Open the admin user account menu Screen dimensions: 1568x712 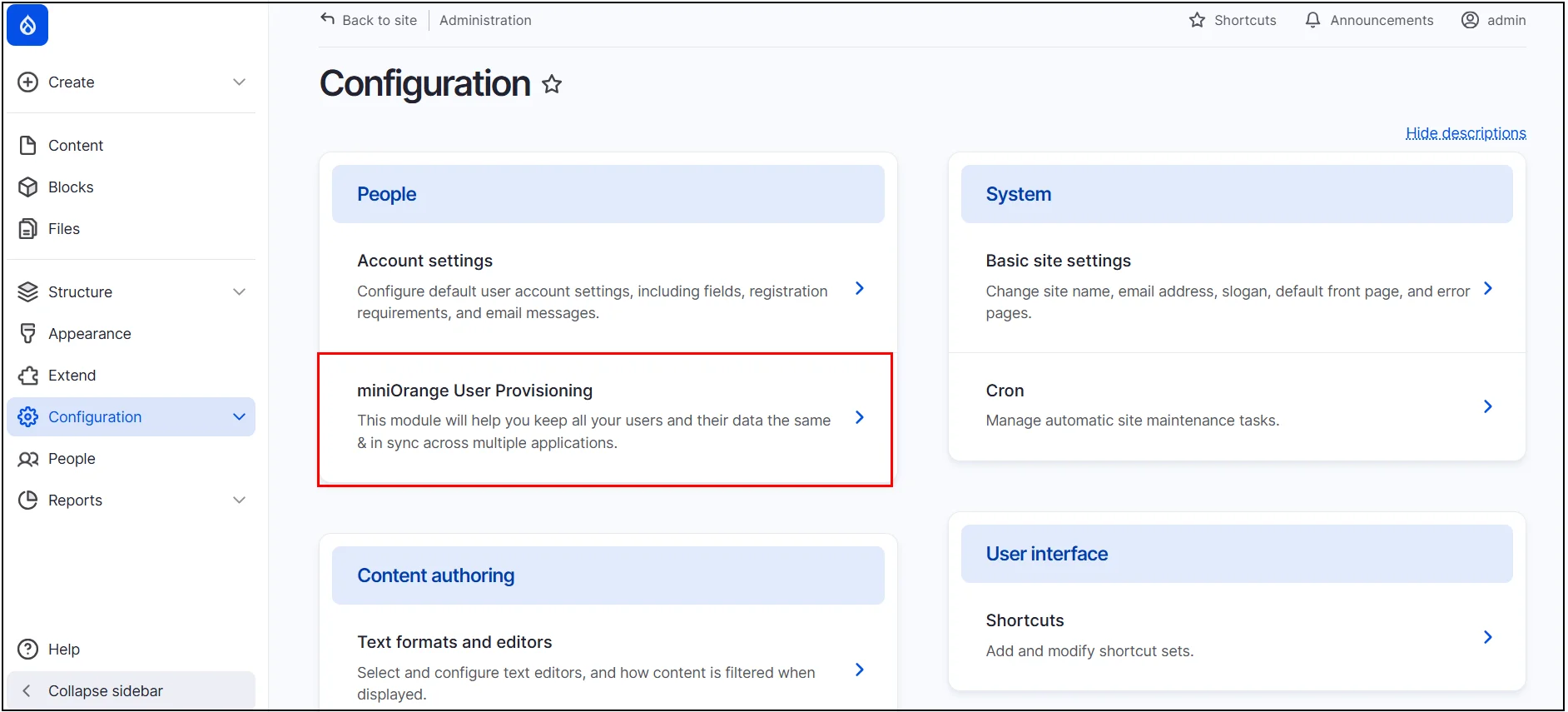coord(1494,20)
